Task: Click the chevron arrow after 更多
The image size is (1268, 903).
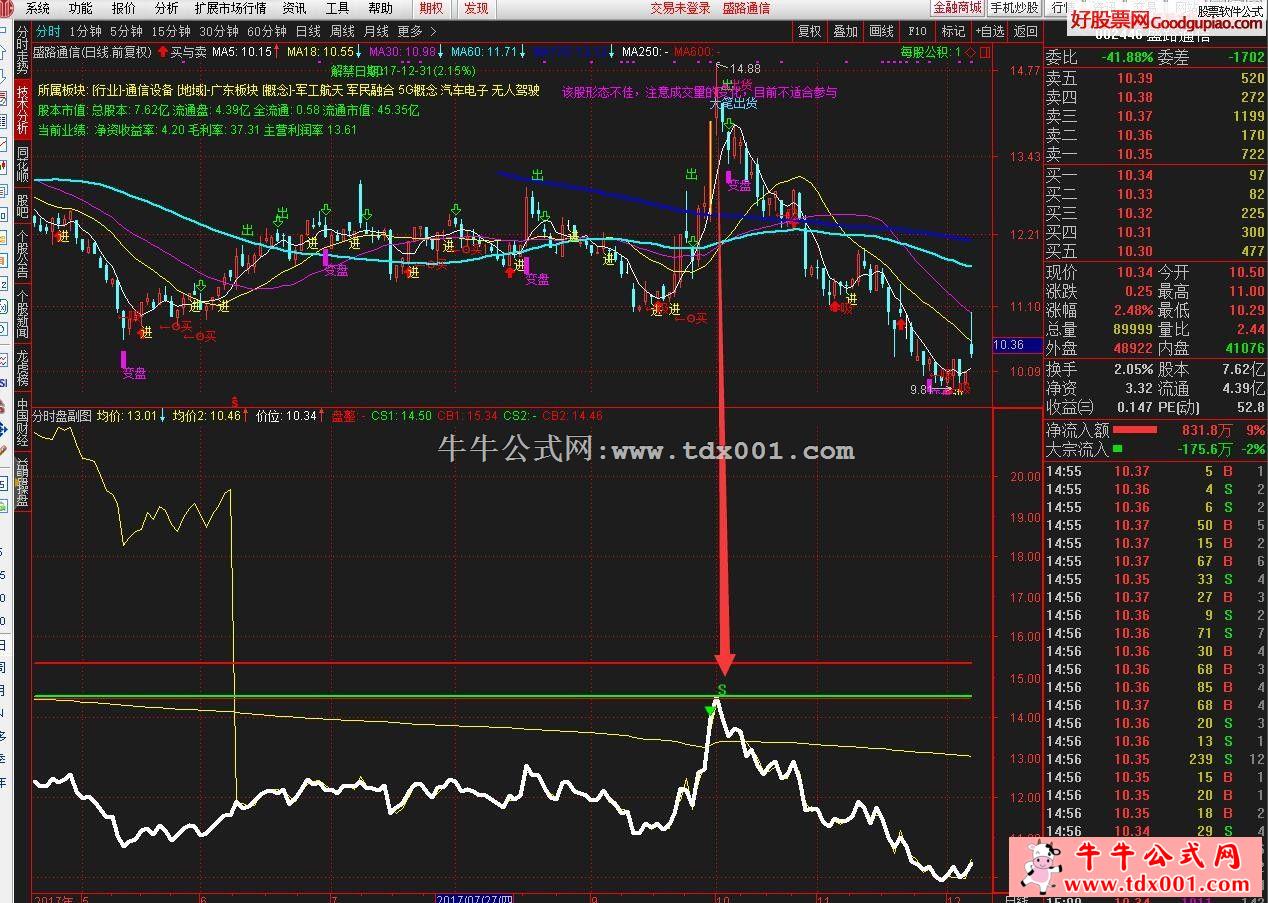Action: click(x=433, y=31)
